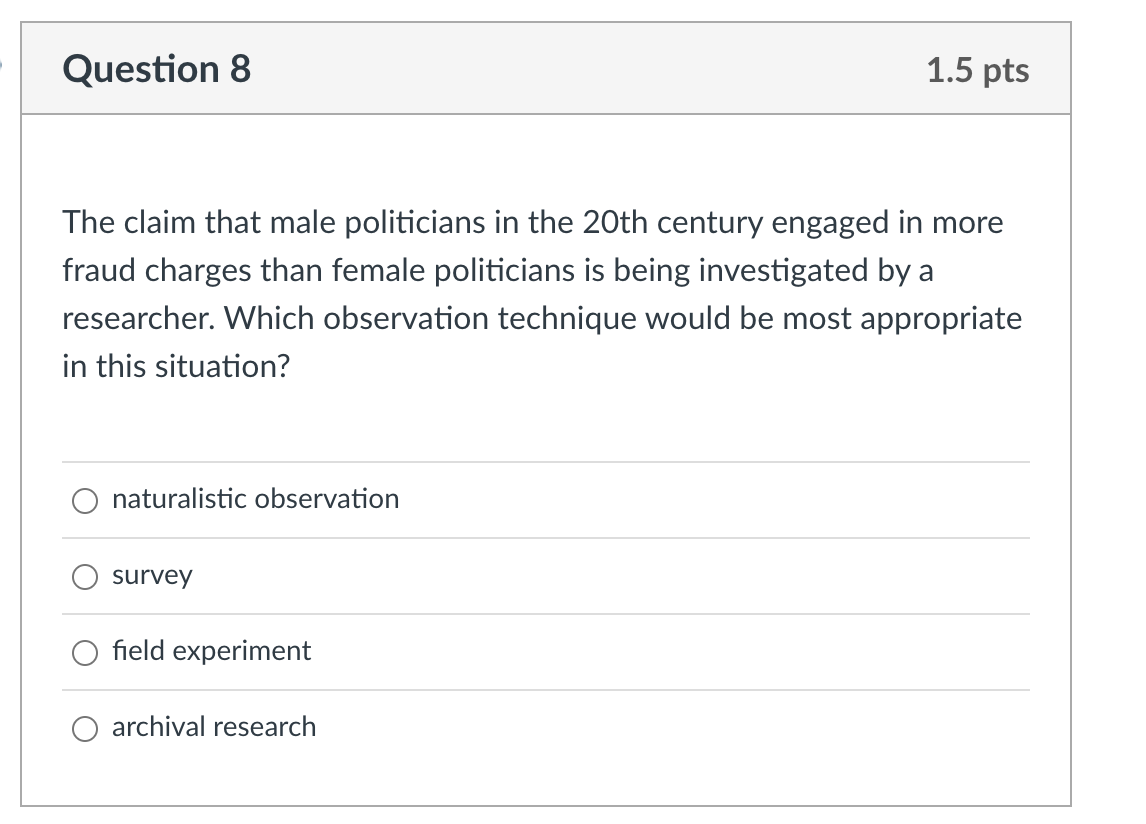Mark the "archival research" radio button
This screenshot has height=824, width=1146.
pos(85,728)
